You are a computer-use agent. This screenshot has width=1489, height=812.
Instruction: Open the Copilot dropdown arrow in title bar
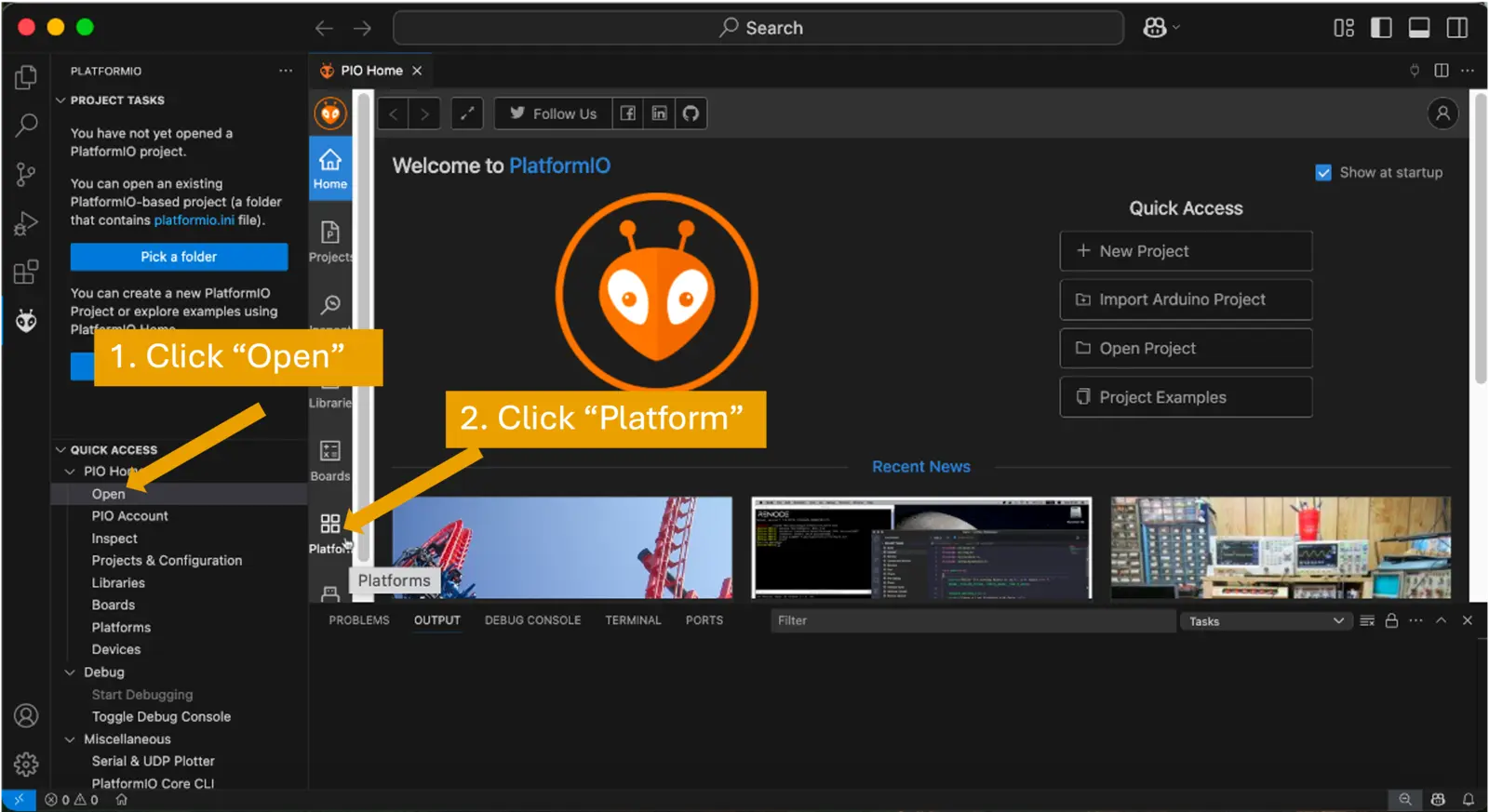pos(1175,28)
